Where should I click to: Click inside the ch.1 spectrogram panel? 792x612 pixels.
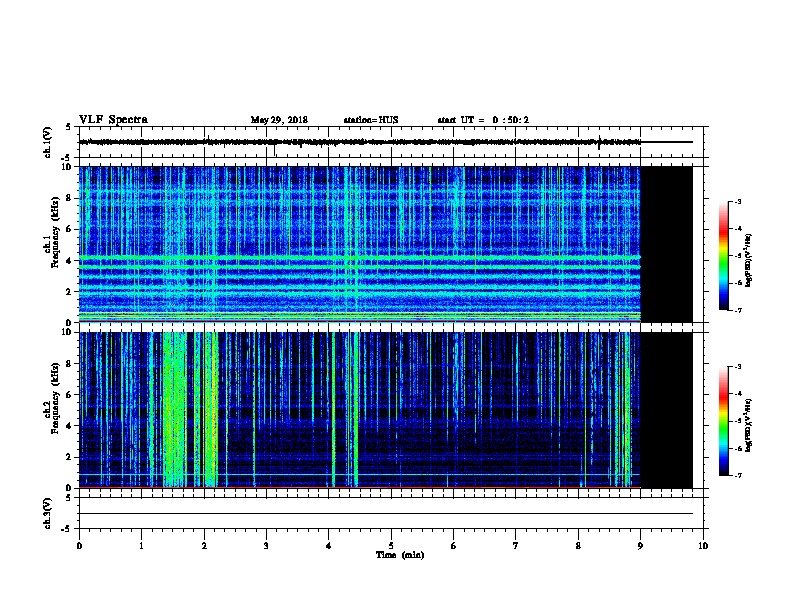360,244
